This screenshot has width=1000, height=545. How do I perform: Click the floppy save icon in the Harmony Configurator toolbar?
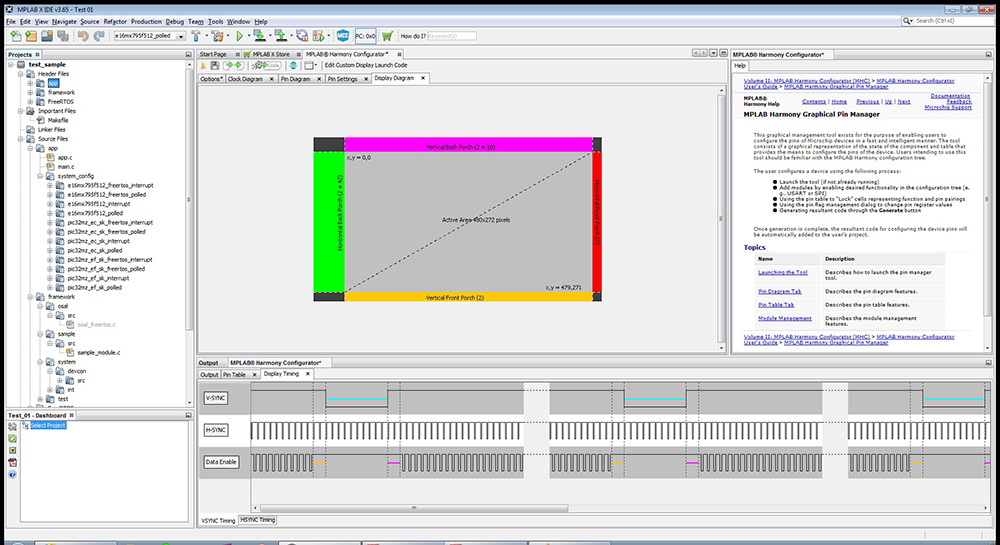pyautogui.click(x=215, y=65)
